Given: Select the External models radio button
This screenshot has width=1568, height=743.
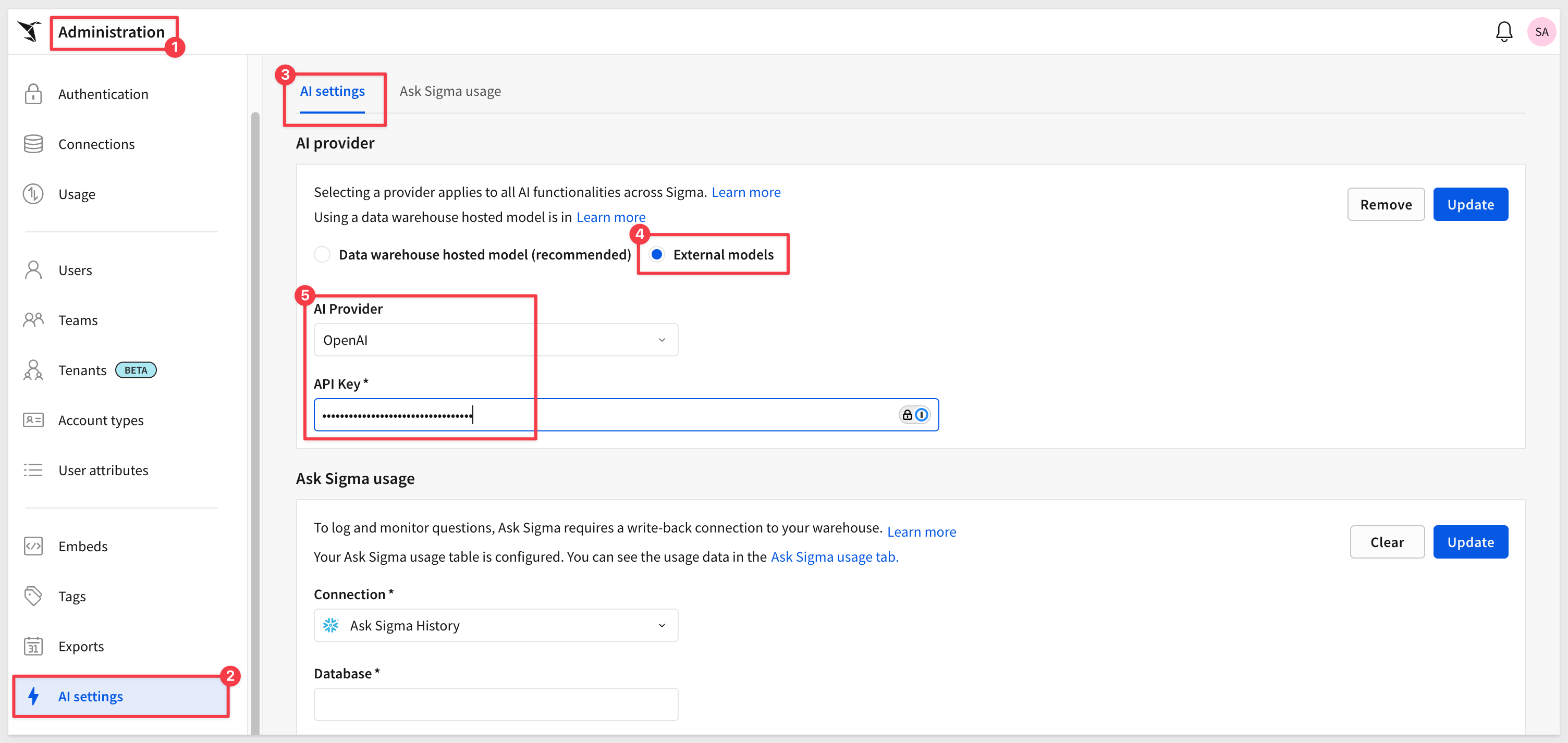Looking at the screenshot, I should [656, 254].
